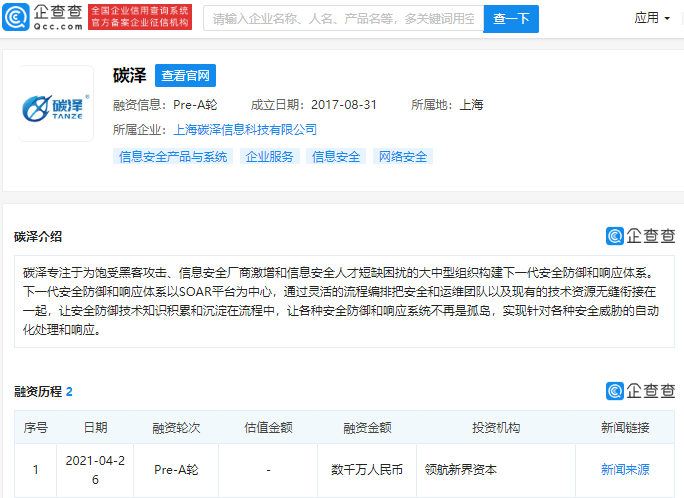Select the 信息安全产品与系统 tag

(173, 157)
